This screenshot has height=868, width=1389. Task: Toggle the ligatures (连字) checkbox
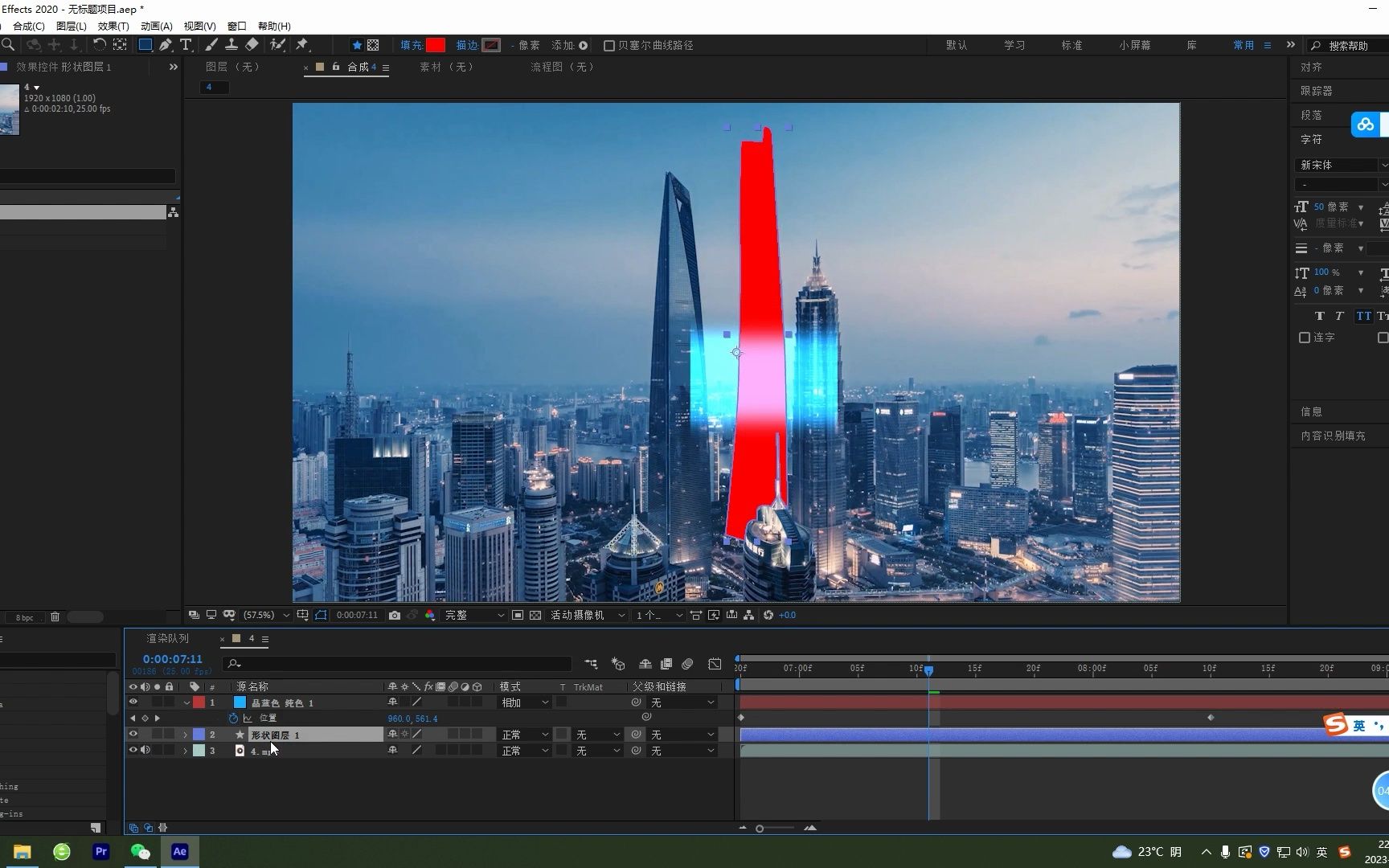[x=1305, y=338]
